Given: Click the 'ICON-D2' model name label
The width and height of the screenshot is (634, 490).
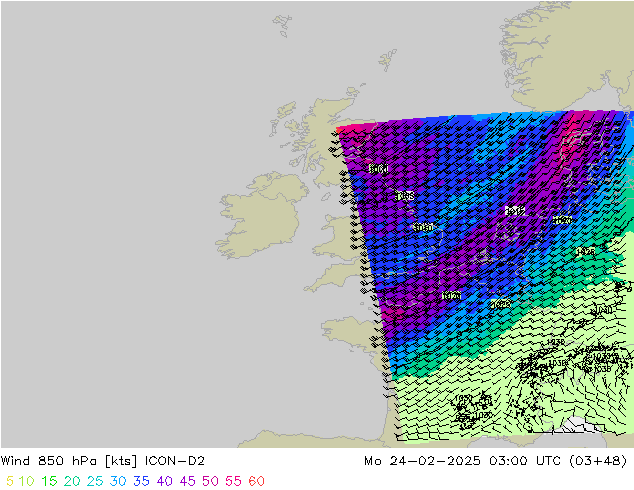Looking at the screenshot, I should [x=175, y=461].
